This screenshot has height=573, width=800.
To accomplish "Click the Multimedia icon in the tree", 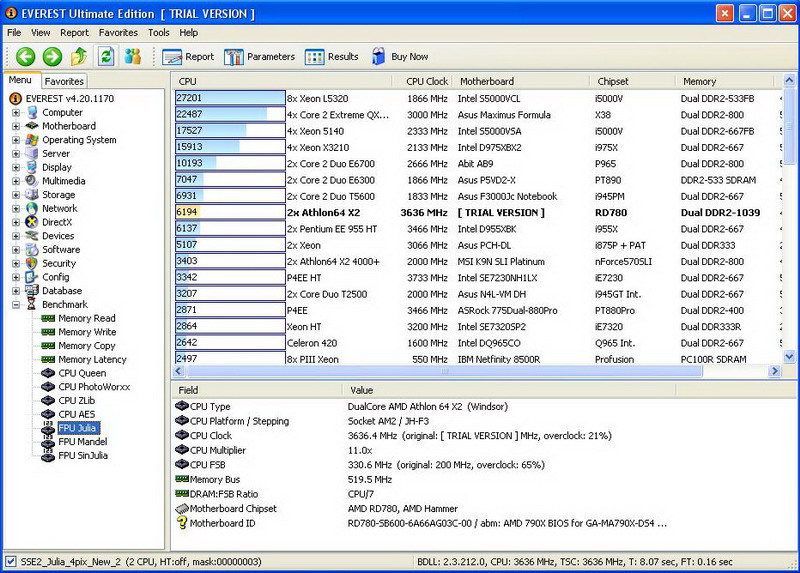I will pyautogui.click(x=32, y=181).
